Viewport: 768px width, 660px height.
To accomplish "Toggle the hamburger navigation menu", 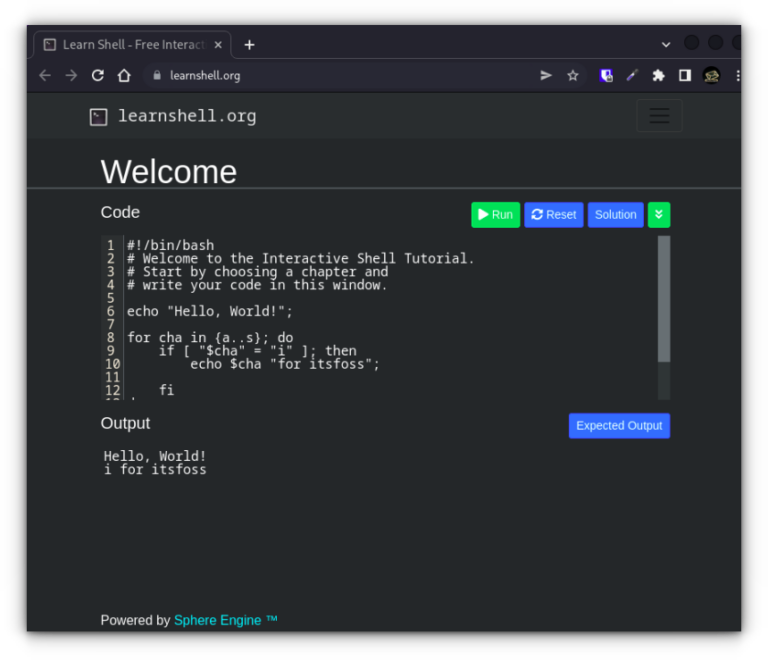I will coord(659,116).
